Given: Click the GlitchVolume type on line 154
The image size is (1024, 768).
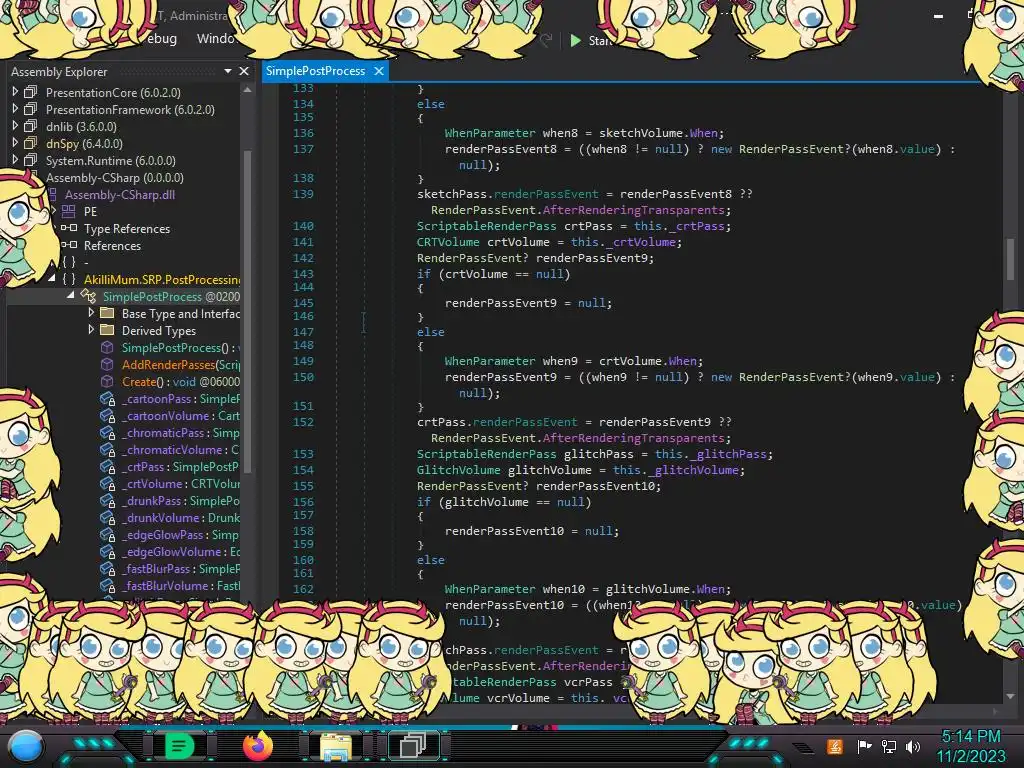Looking at the screenshot, I should coord(458,470).
